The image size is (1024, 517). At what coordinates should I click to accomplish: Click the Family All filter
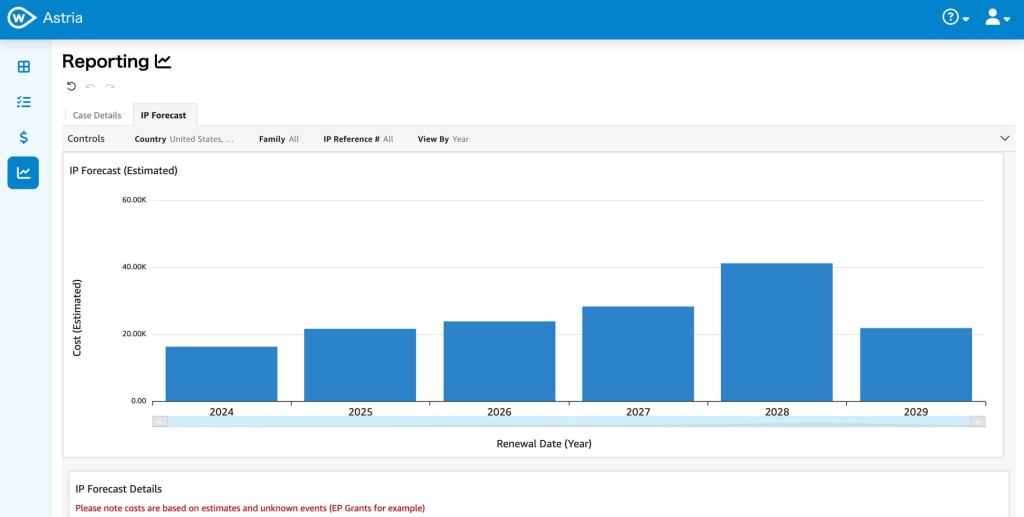pos(278,139)
